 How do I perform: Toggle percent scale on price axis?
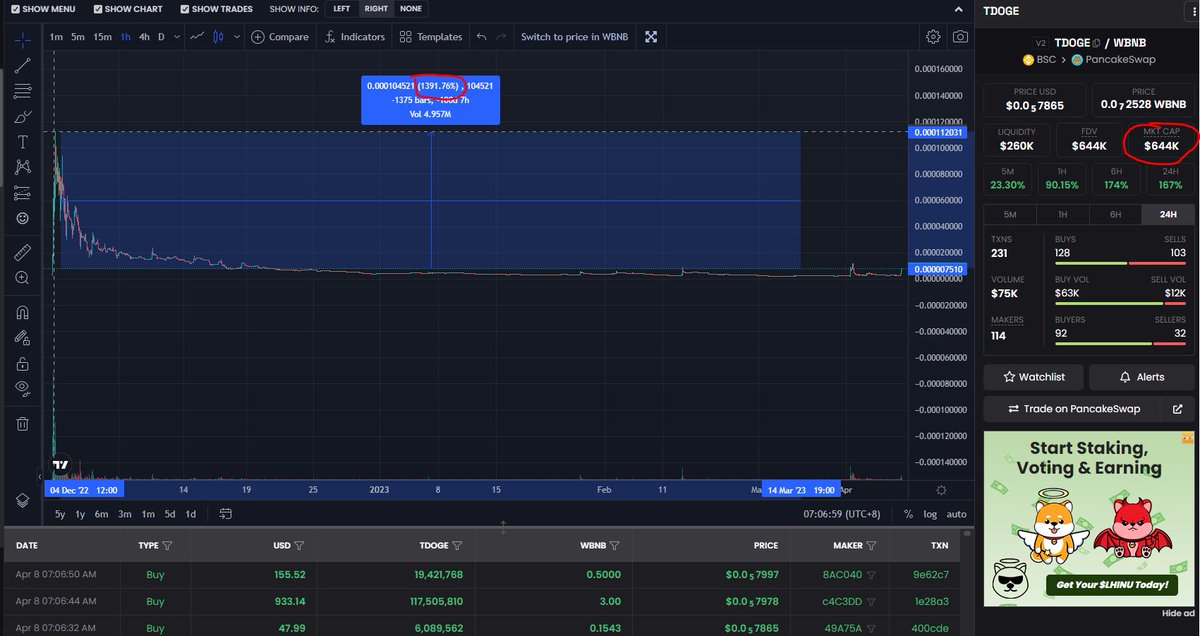pos(908,514)
